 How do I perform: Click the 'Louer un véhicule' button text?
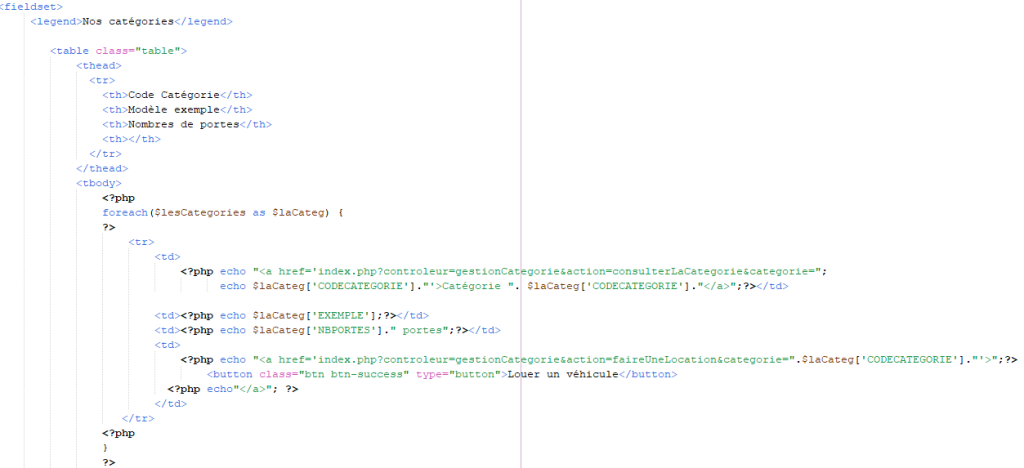tap(562, 375)
